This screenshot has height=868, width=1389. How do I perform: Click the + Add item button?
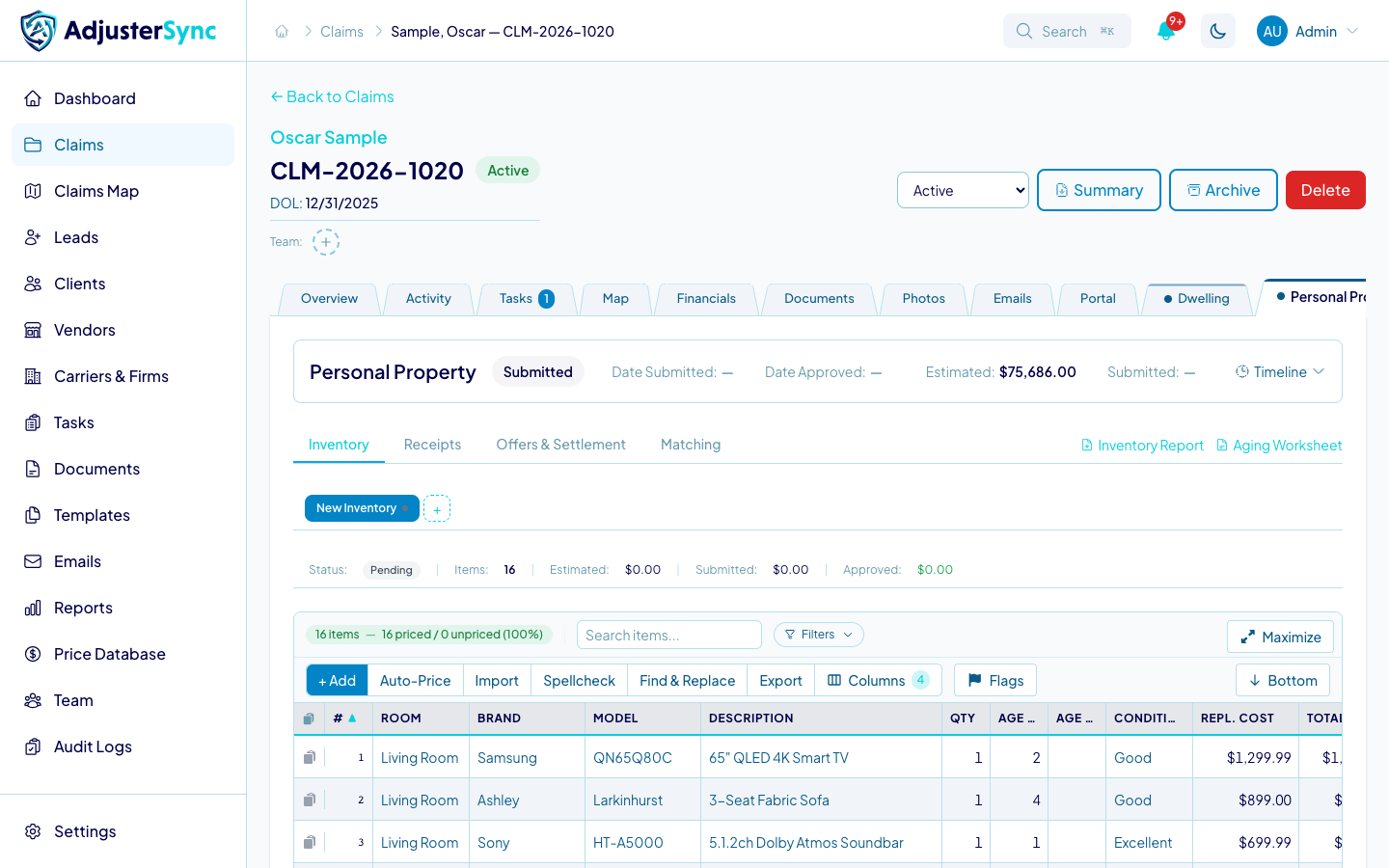click(337, 681)
